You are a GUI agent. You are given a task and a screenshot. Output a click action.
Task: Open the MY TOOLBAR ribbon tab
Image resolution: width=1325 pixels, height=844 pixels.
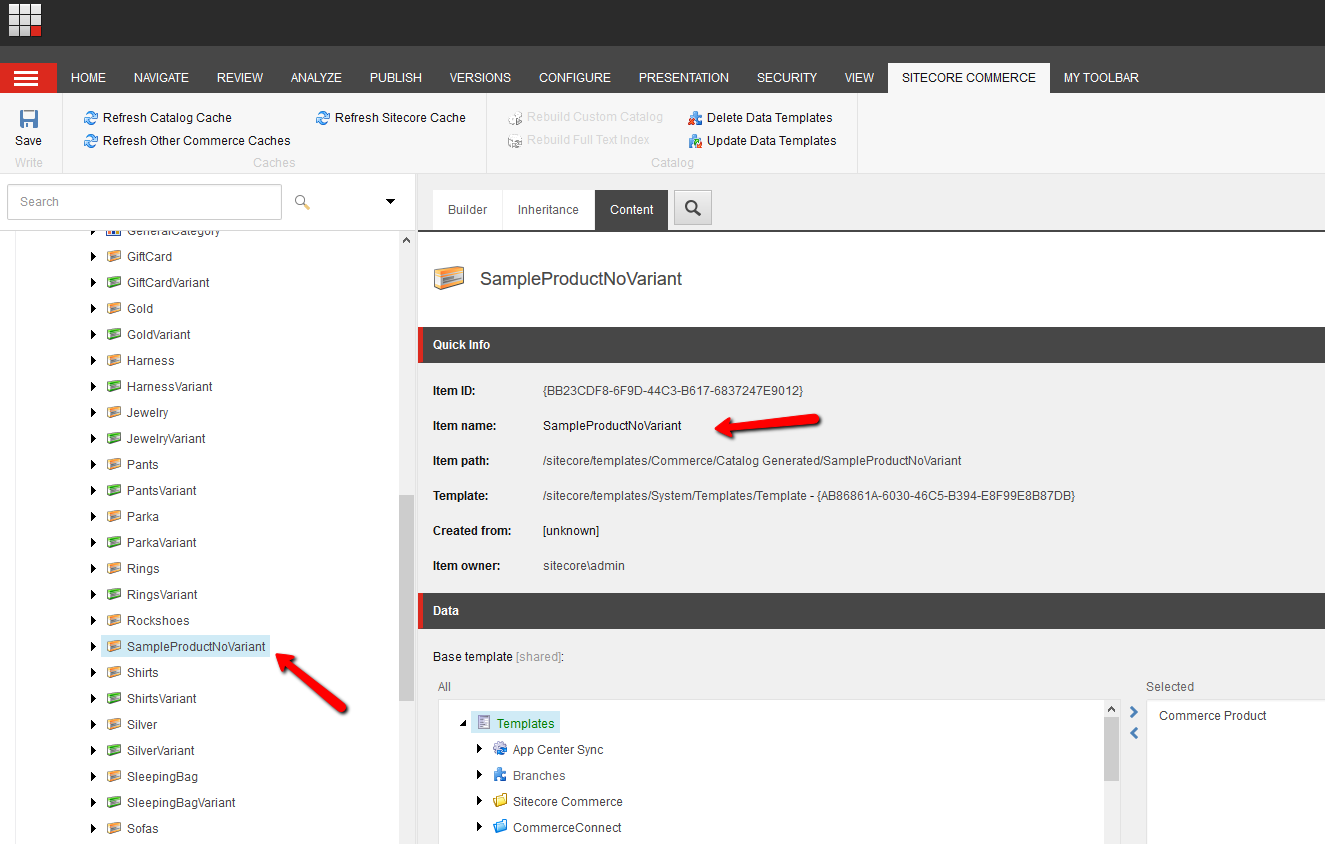(x=1101, y=78)
